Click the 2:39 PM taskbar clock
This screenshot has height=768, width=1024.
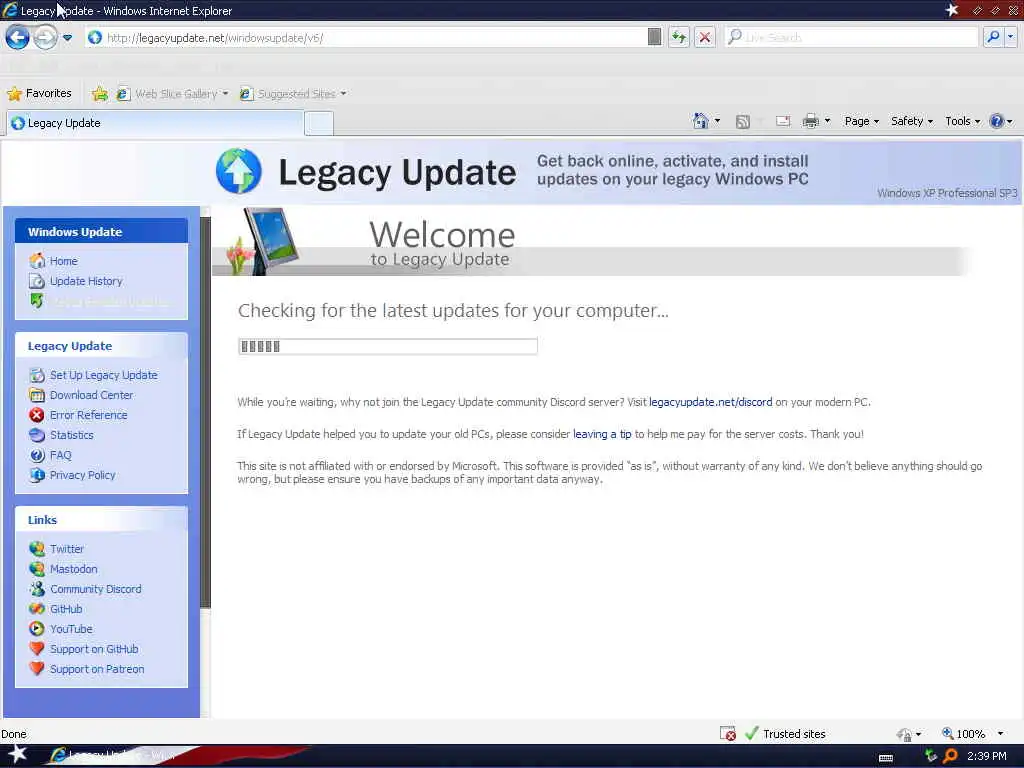(x=987, y=756)
